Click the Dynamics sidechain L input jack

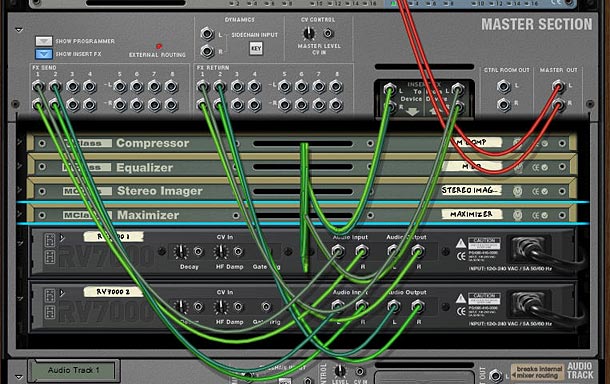207,34
